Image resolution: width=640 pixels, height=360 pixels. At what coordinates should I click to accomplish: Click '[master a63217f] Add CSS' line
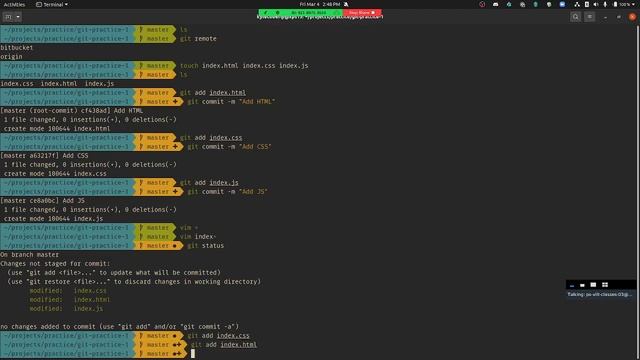point(44,156)
